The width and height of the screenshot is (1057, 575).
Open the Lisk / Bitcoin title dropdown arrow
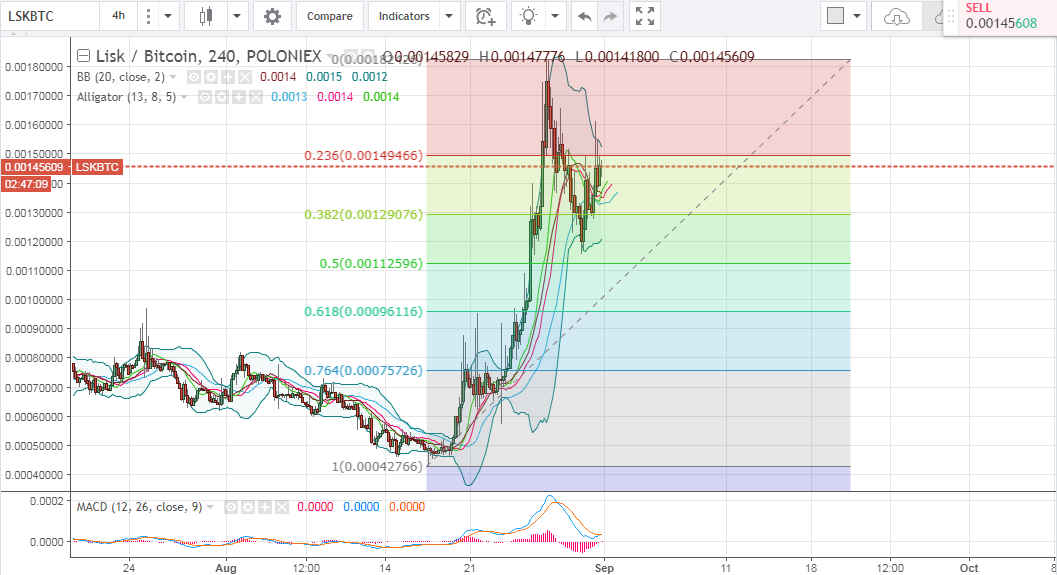(331, 57)
